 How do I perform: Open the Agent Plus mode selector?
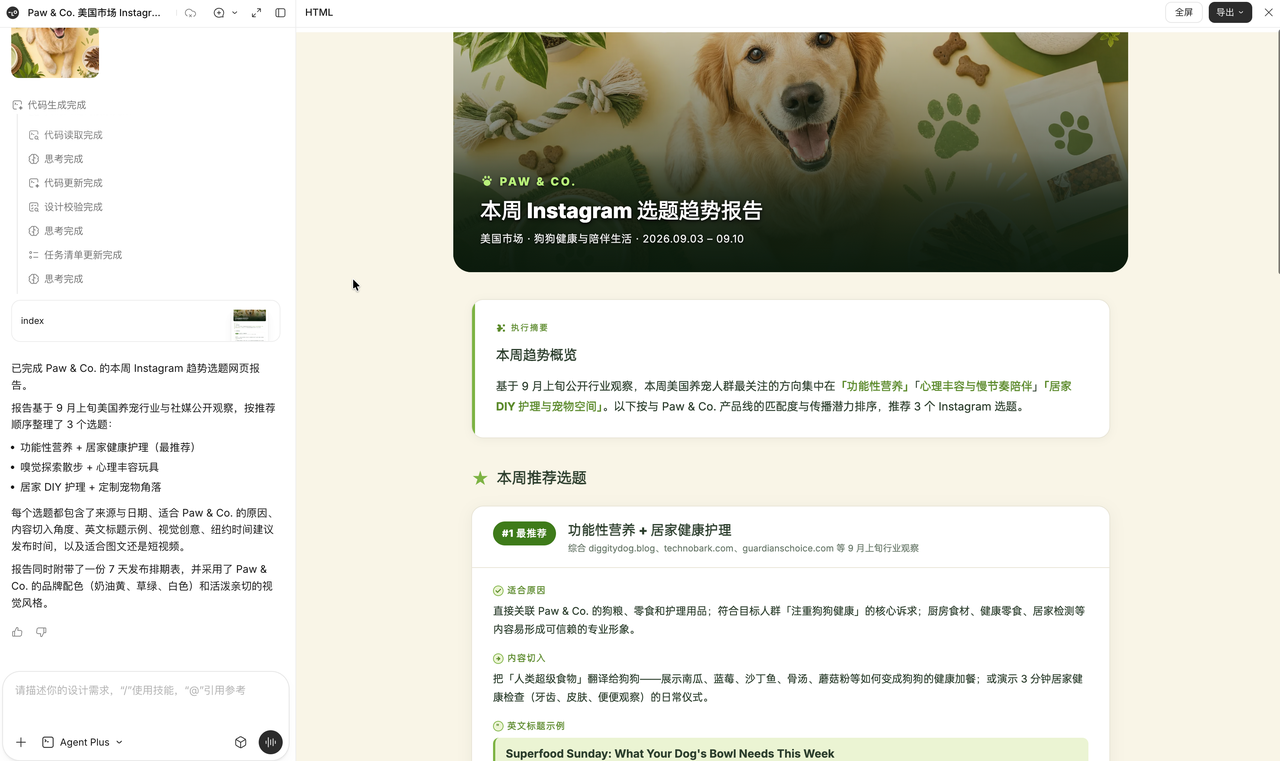tap(83, 742)
